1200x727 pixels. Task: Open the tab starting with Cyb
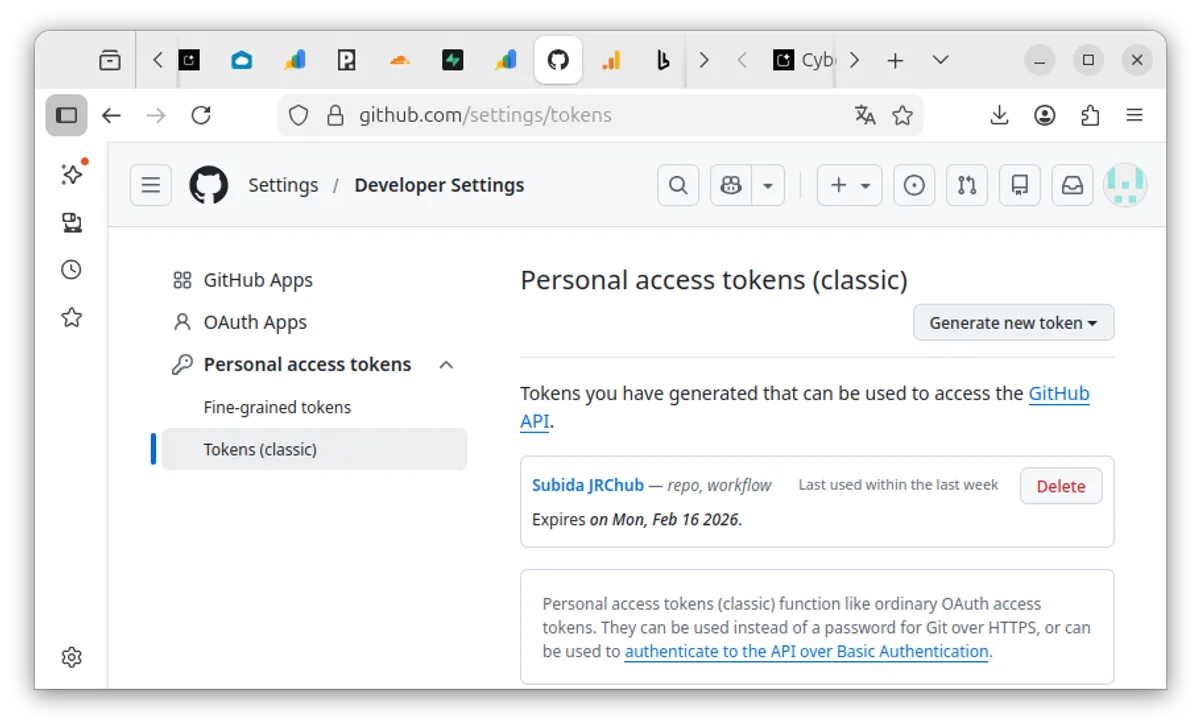click(803, 61)
